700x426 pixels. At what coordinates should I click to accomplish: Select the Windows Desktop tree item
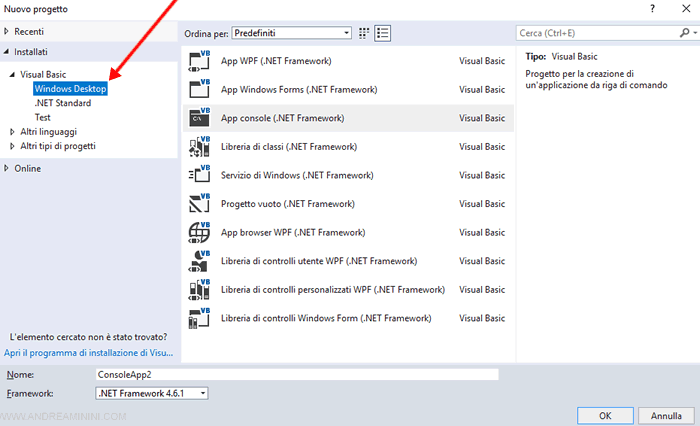(70, 89)
